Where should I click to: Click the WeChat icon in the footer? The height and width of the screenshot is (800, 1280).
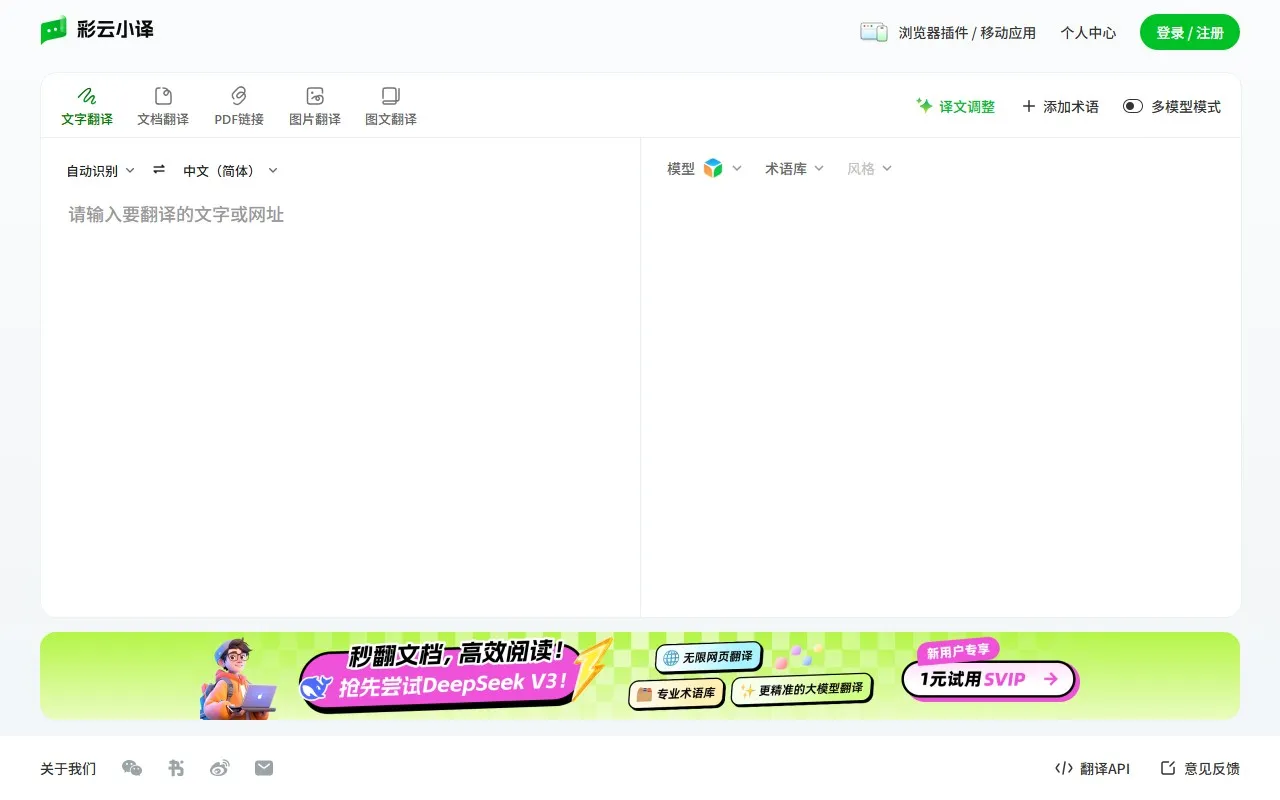[131, 768]
